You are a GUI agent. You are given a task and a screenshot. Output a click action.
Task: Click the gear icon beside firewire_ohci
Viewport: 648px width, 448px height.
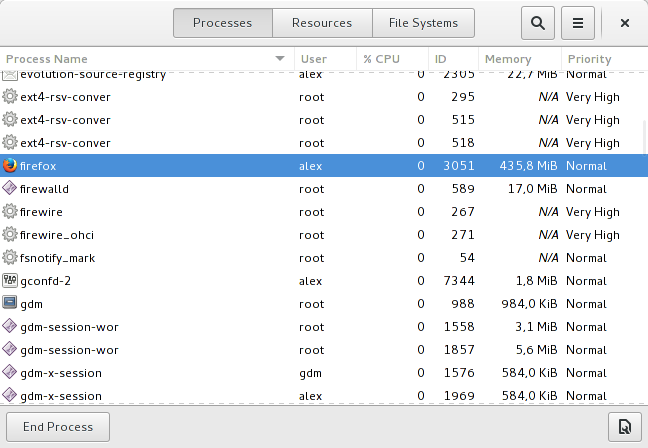pos(10,235)
